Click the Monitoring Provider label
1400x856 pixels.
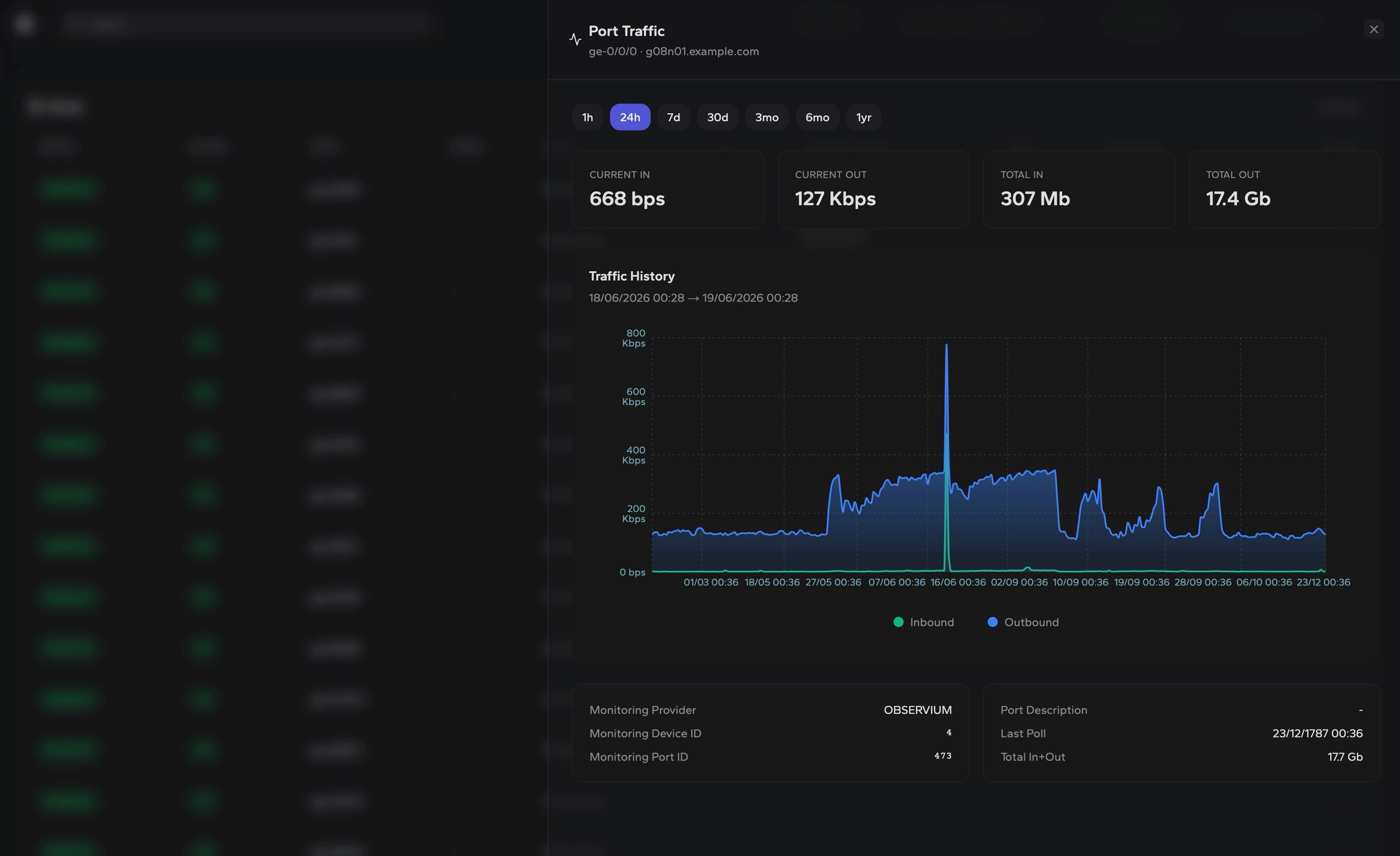coord(642,710)
